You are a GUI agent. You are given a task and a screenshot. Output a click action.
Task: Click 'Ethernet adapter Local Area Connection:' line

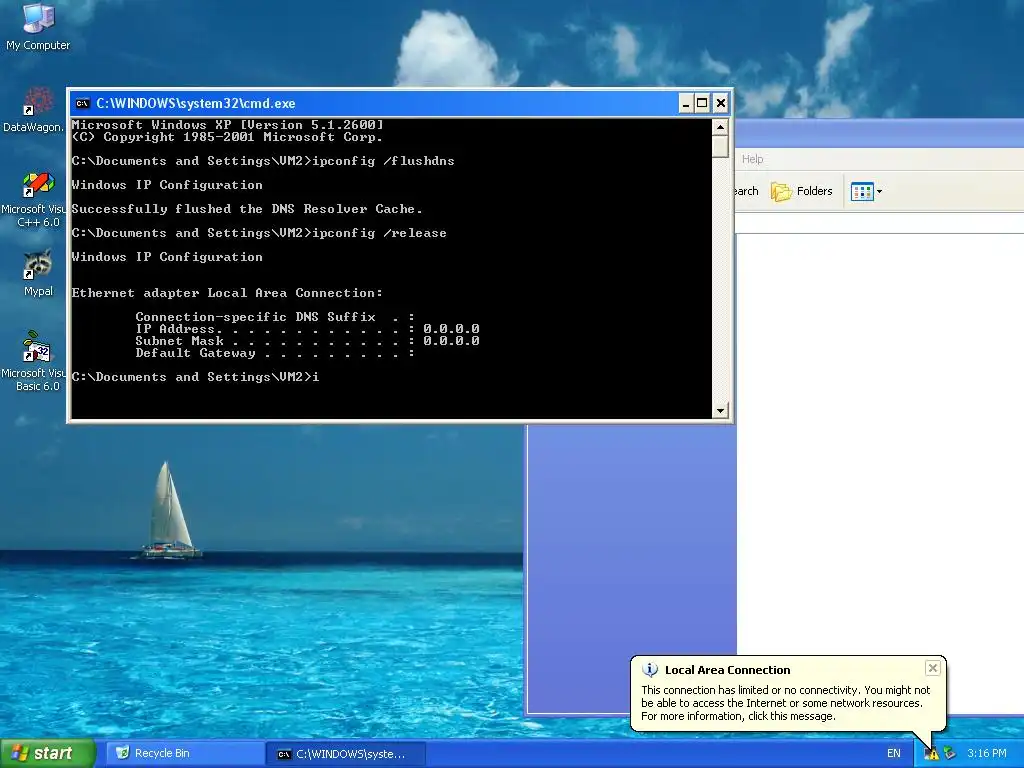coord(227,293)
